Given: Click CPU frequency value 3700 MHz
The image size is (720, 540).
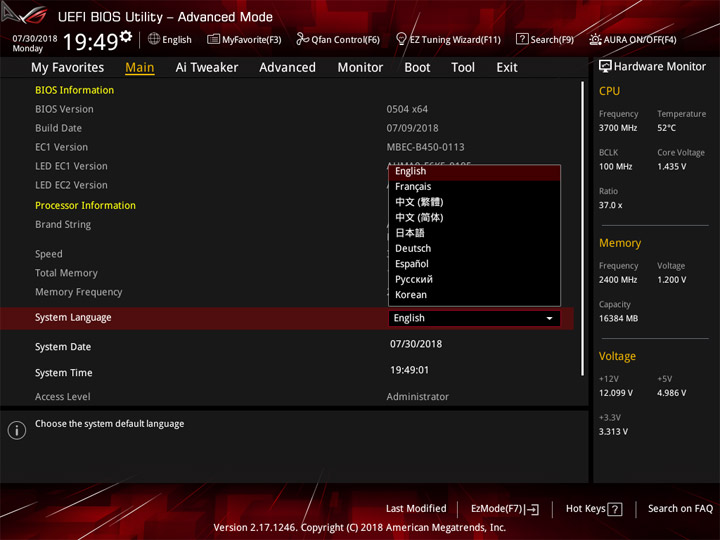Looking at the screenshot, I should click(618, 128).
